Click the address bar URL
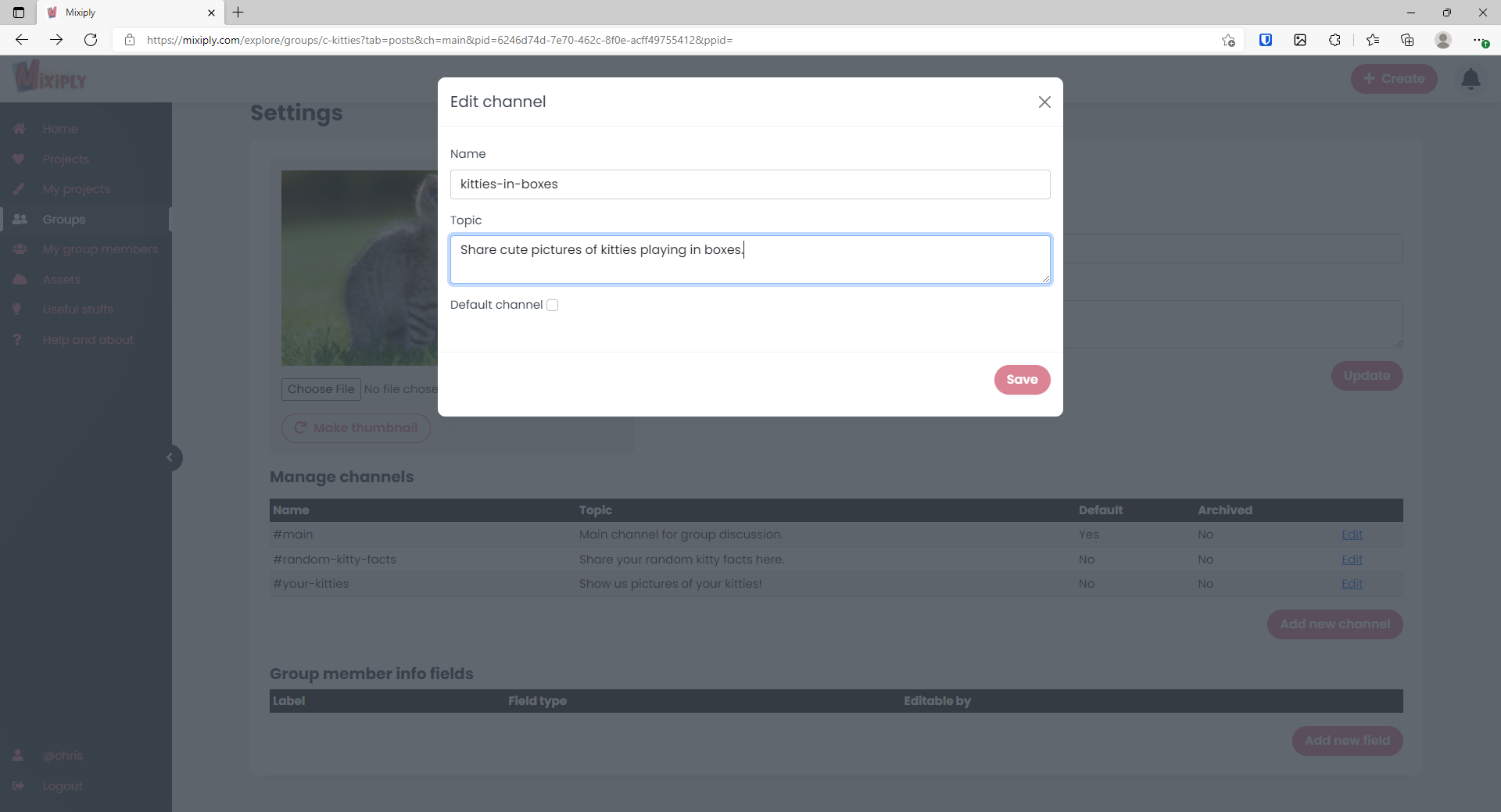This screenshot has height=812, width=1501. (x=439, y=40)
